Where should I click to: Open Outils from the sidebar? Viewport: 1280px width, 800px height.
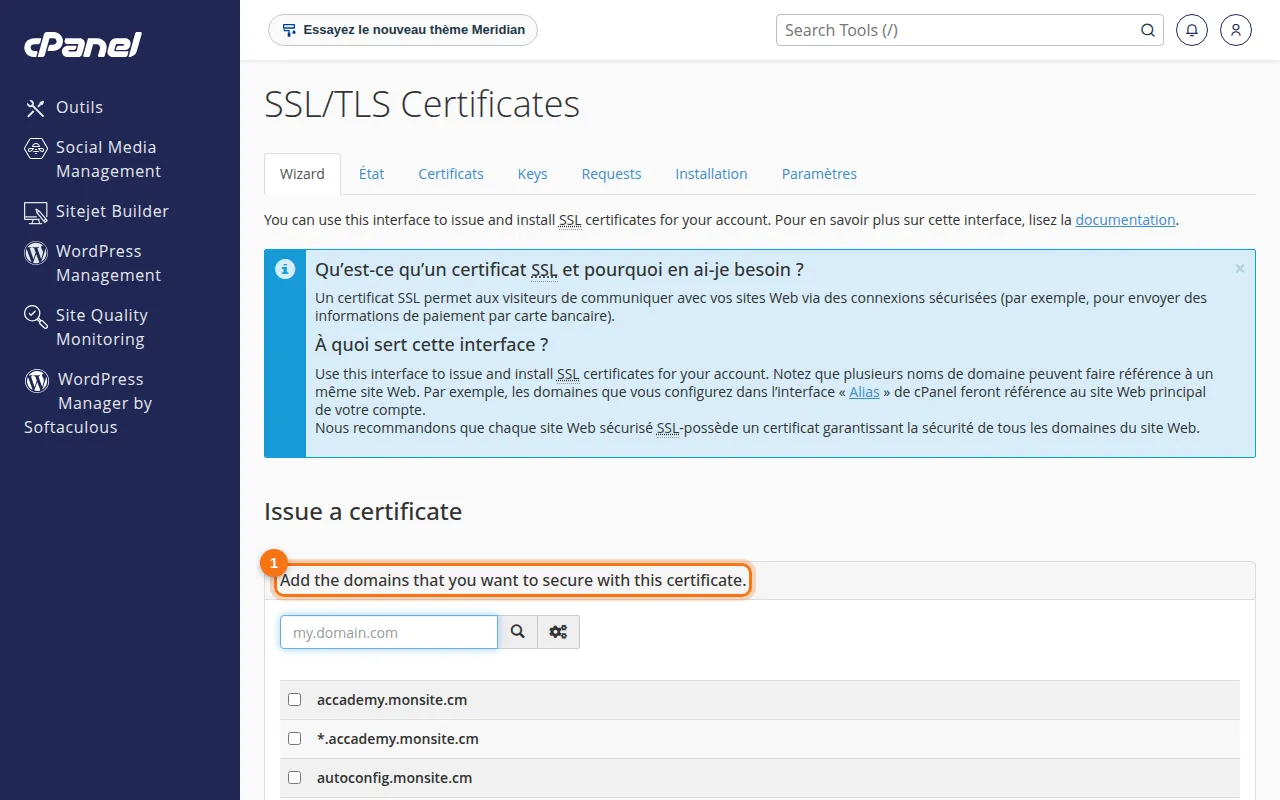pyautogui.click(x=64, y=107)
